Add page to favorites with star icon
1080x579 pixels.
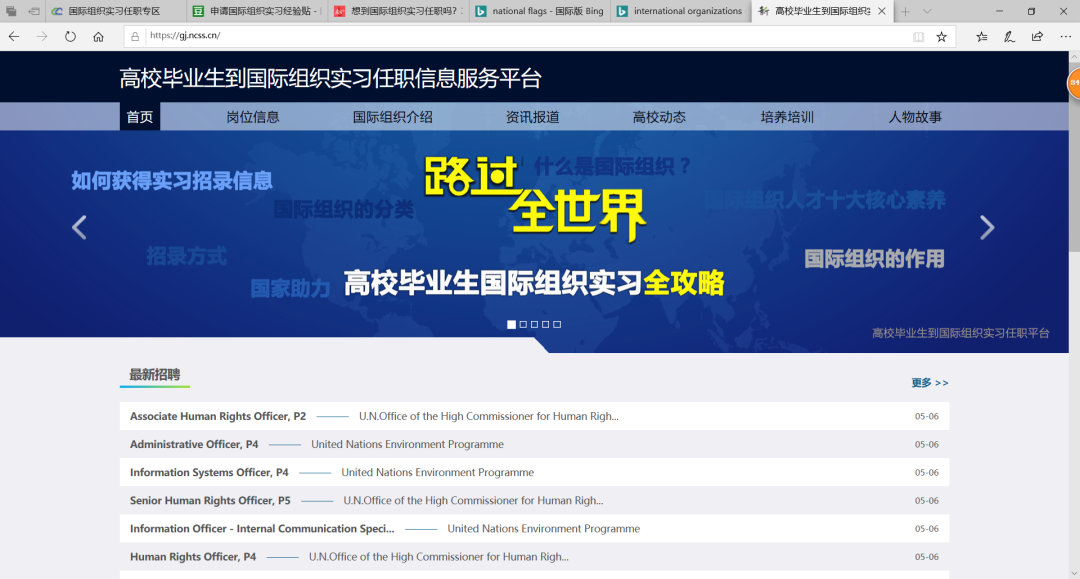941,36
